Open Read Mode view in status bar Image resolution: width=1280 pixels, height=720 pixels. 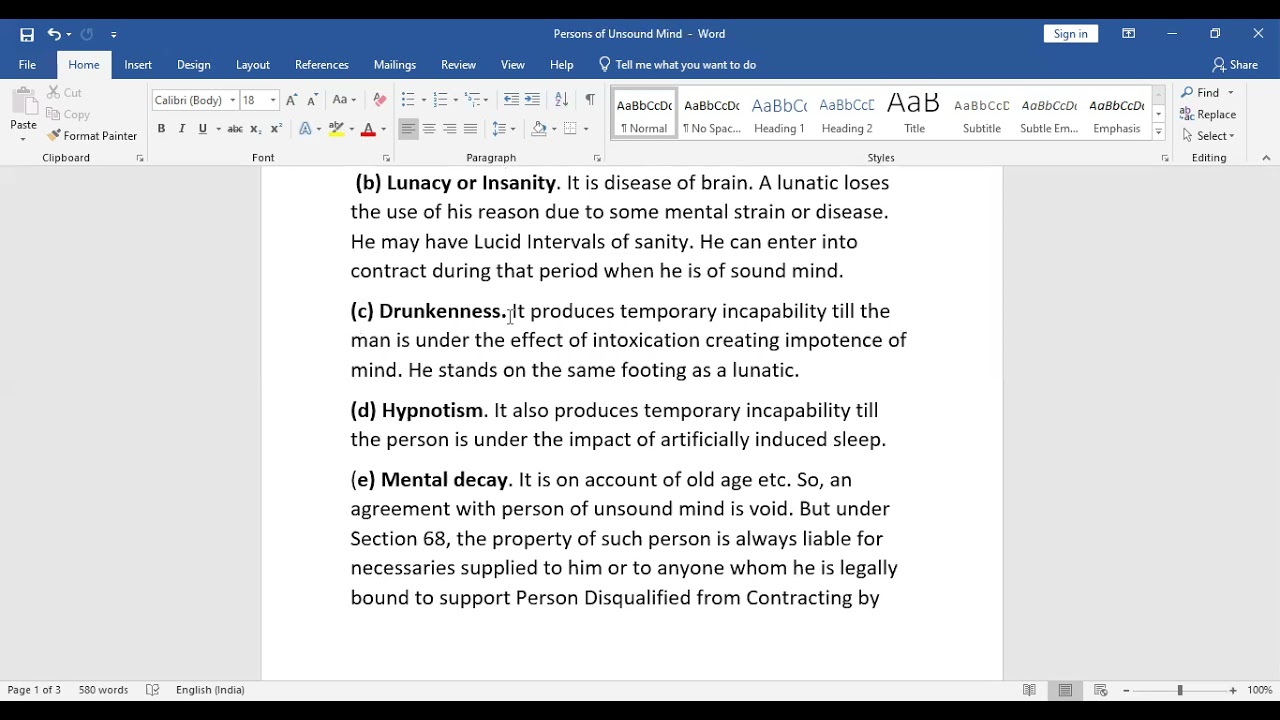point(1029,690)
